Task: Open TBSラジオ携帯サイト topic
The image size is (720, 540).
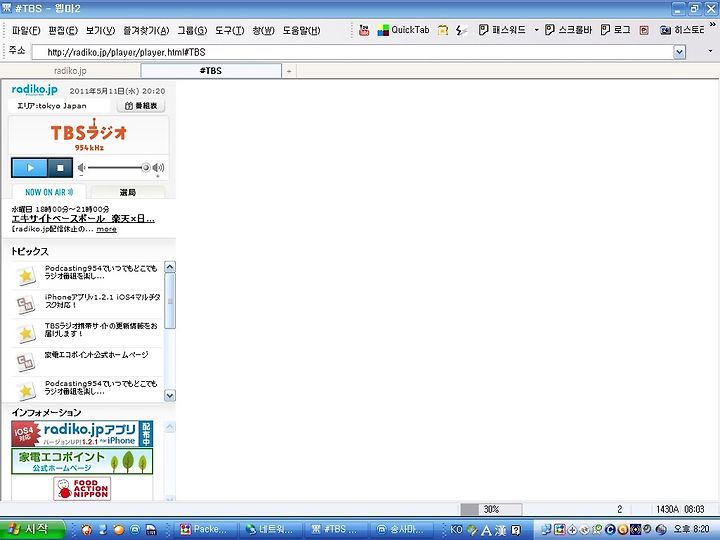Action: [x=101, y=329]
